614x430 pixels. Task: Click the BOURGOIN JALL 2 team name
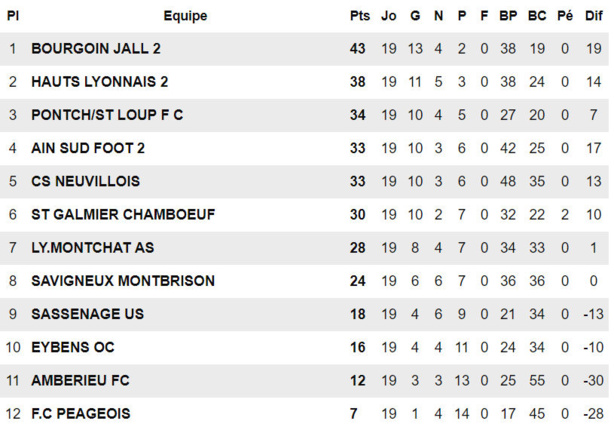[96, 49]
